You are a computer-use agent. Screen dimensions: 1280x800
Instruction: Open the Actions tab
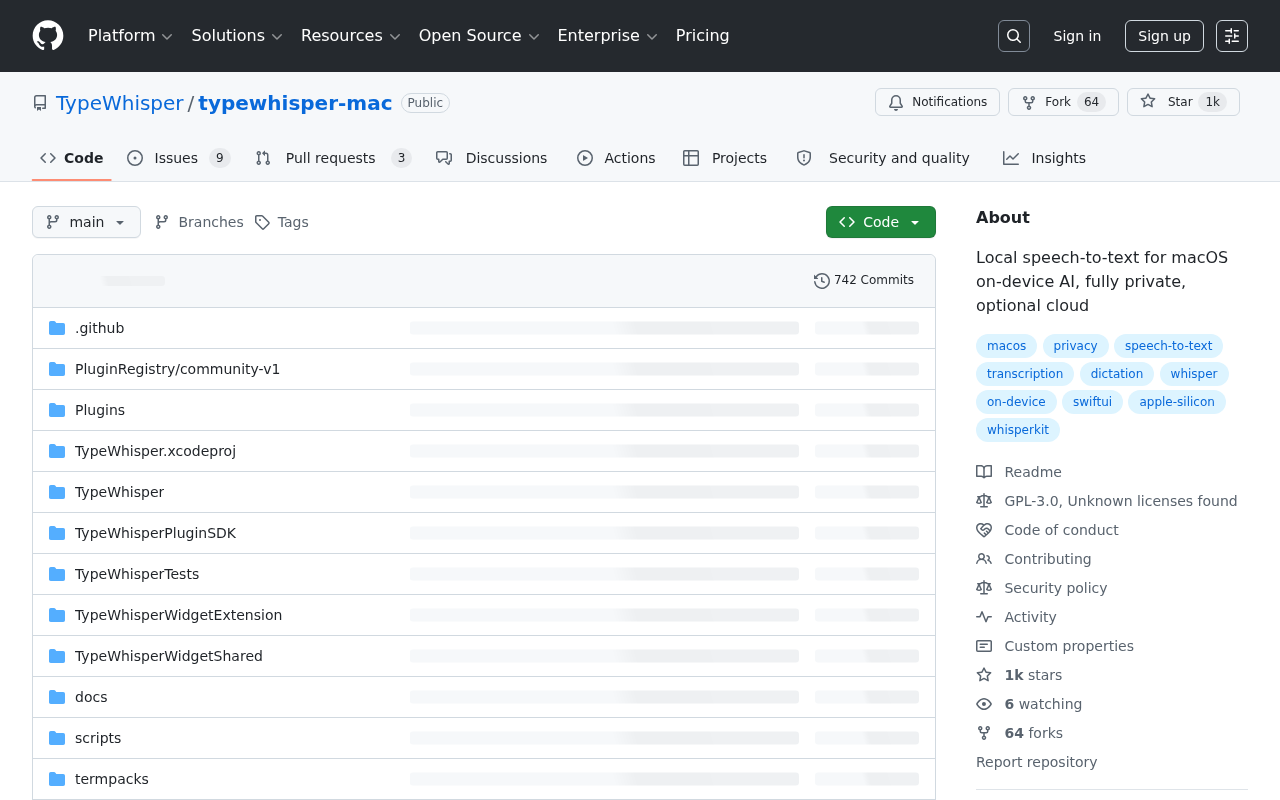[x=616, y=158]
